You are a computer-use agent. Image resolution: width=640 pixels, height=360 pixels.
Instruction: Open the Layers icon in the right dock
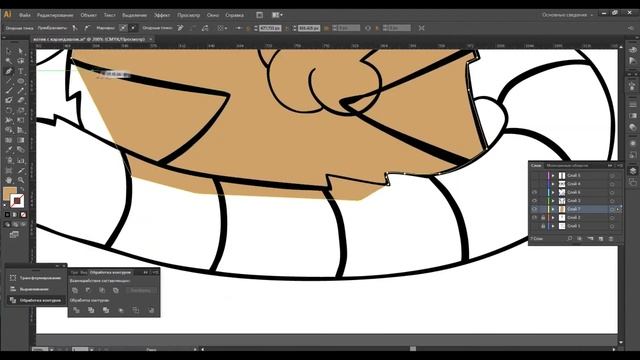click(633, 171)
